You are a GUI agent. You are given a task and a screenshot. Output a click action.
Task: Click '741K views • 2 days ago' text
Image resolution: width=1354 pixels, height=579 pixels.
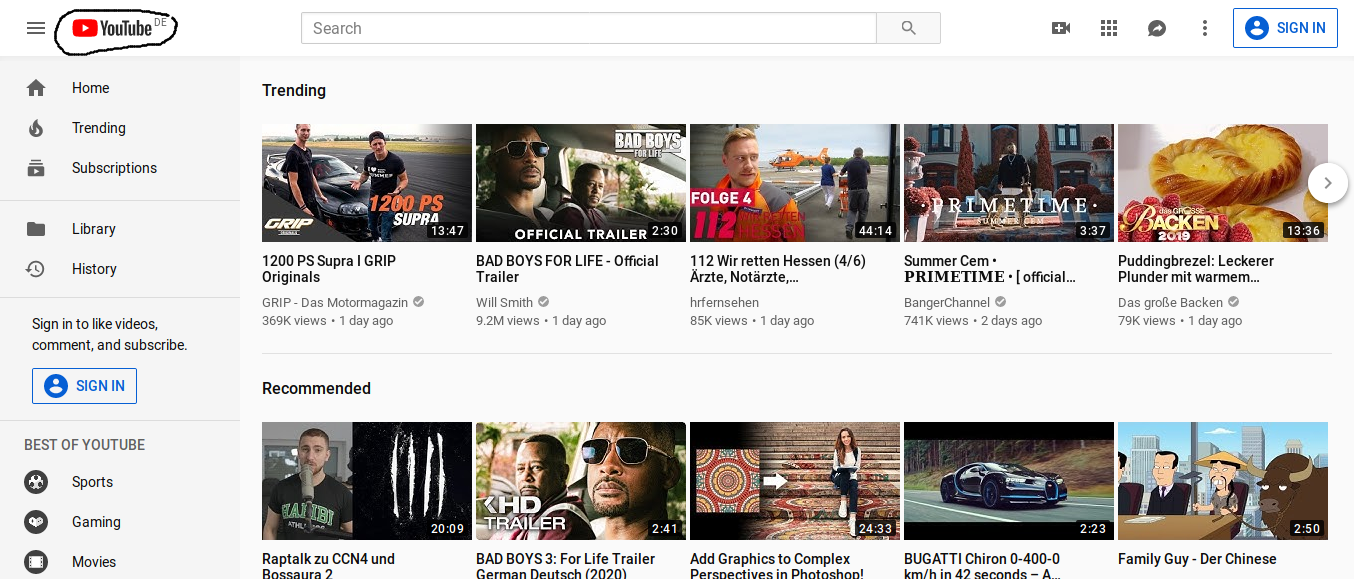pos(973,321)
